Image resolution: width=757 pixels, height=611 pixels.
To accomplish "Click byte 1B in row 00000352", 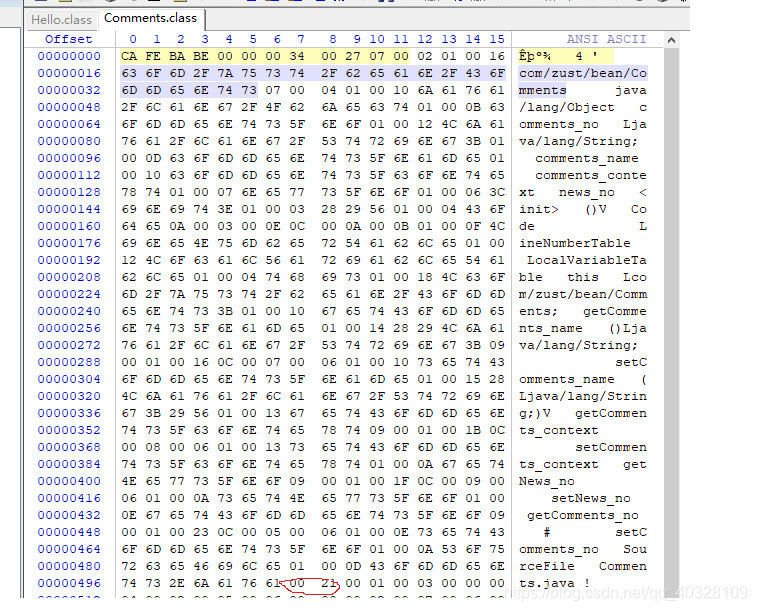I will pos(473,430).
